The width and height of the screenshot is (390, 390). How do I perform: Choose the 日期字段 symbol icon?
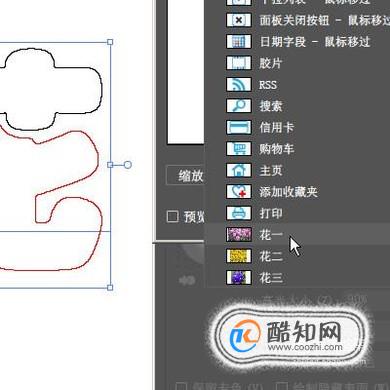239,42
